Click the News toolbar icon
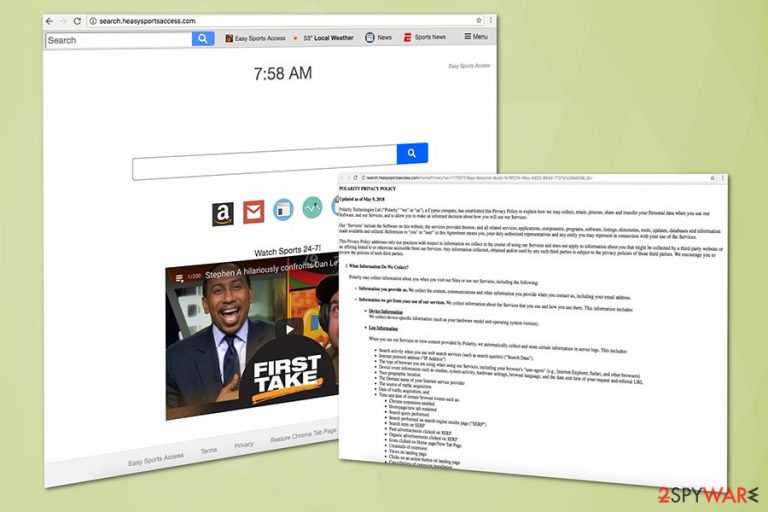The width and height of the screenshot is (768, 512). [370, 37]
